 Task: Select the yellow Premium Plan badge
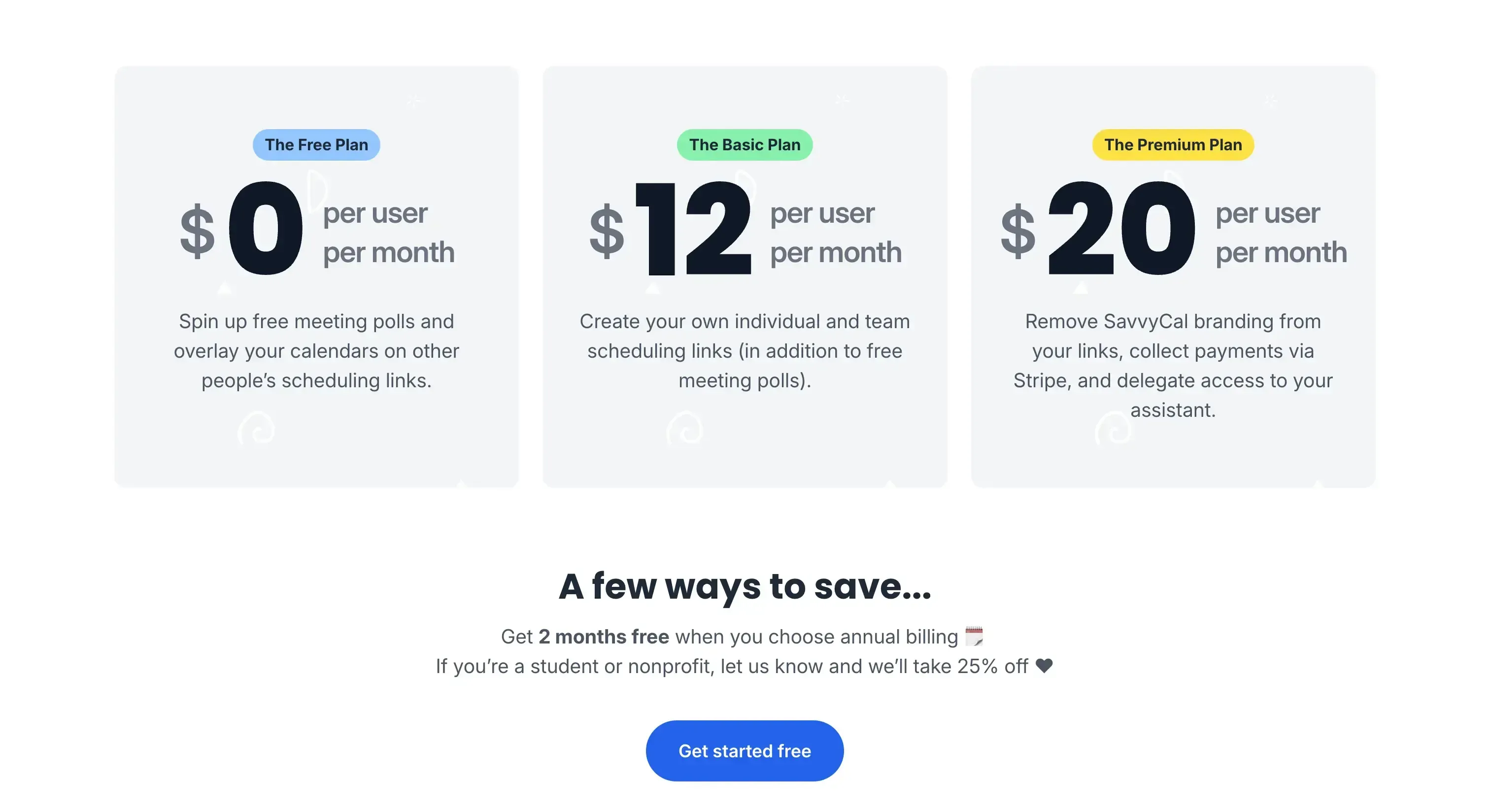point(1173,144)
